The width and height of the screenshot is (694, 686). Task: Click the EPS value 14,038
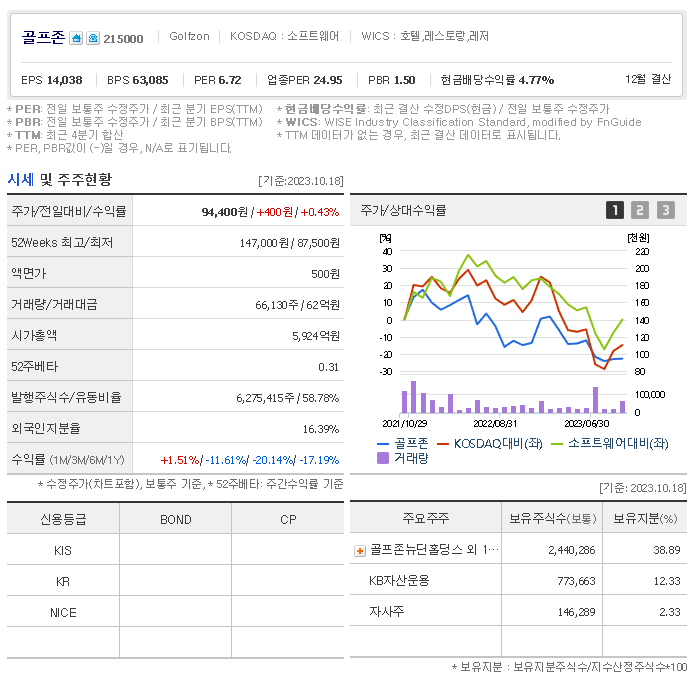[65, 80]
